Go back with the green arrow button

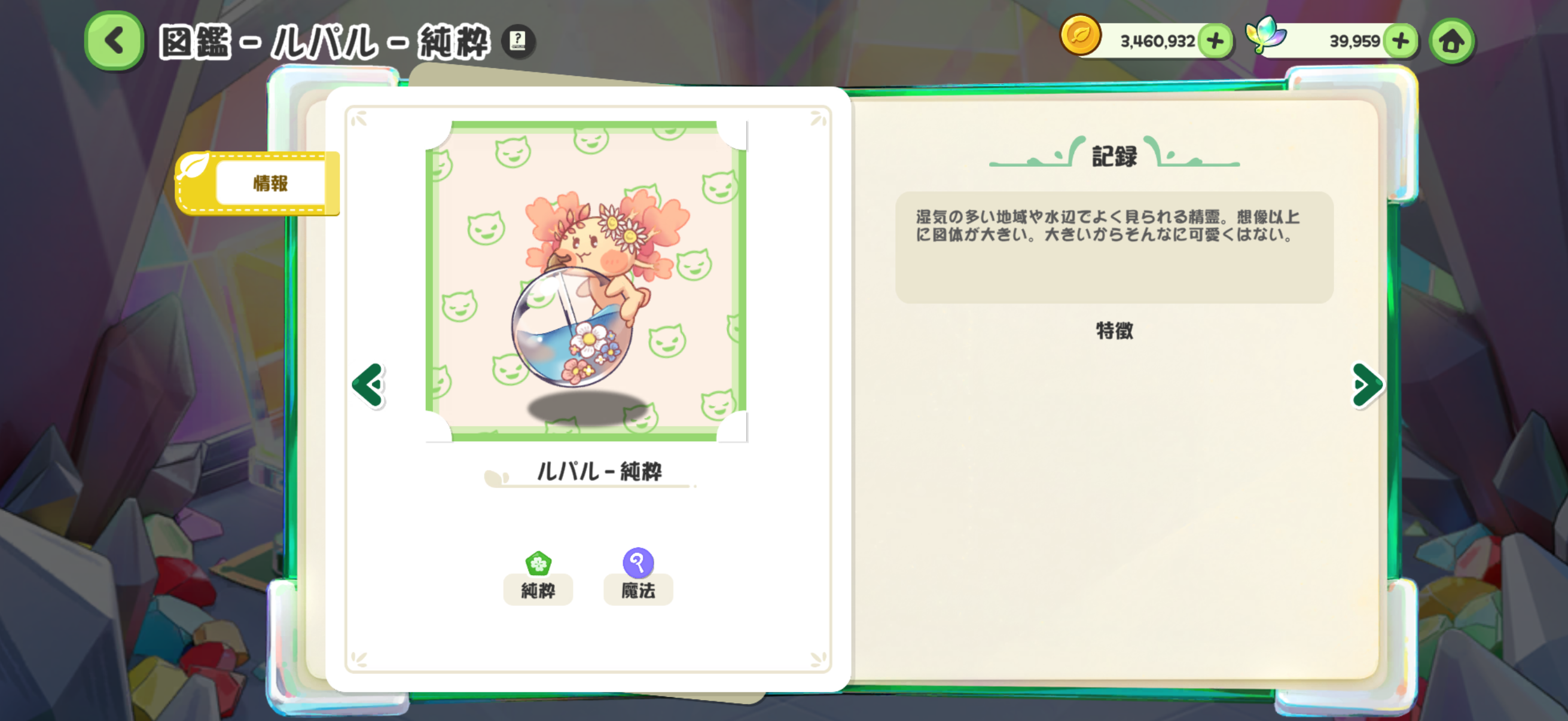114,41
